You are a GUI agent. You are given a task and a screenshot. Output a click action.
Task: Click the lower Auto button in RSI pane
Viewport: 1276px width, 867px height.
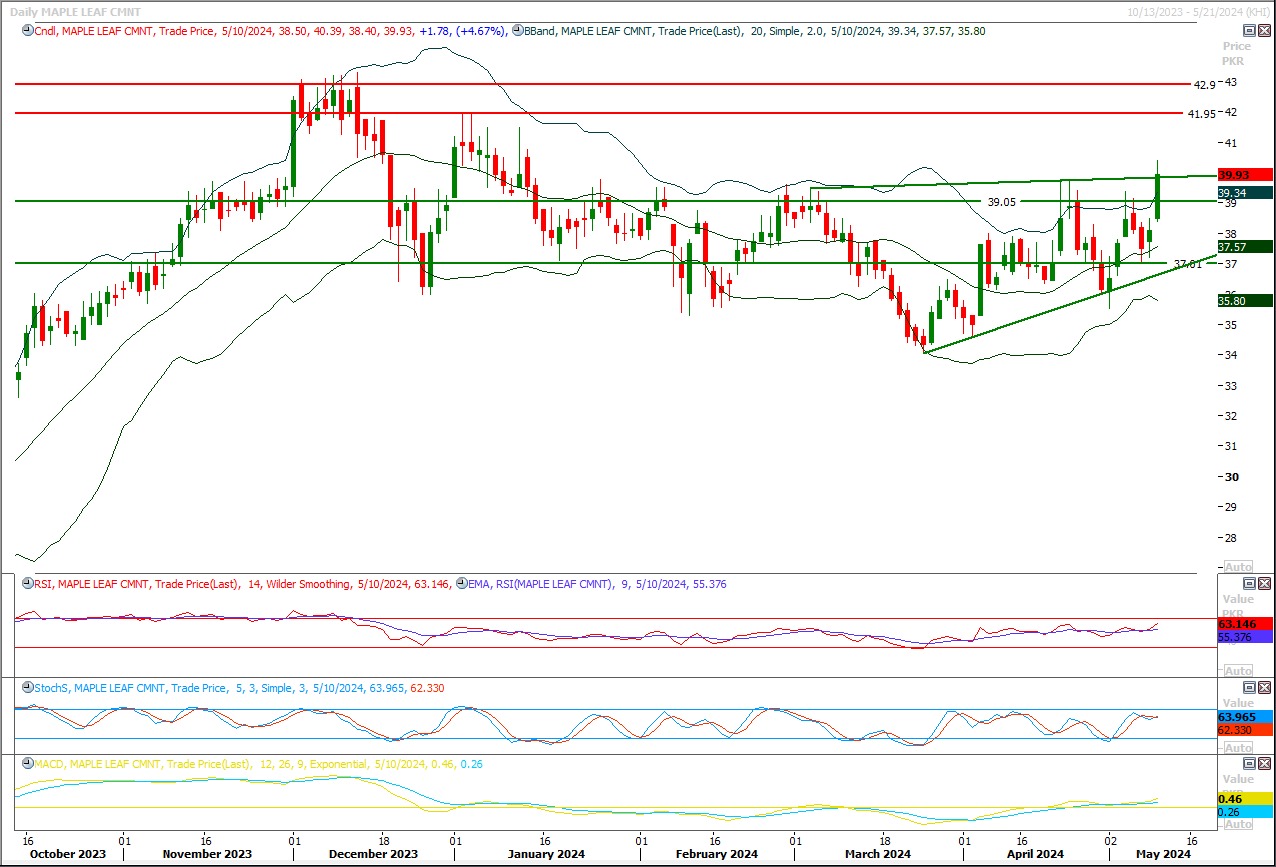[1238, 671]
